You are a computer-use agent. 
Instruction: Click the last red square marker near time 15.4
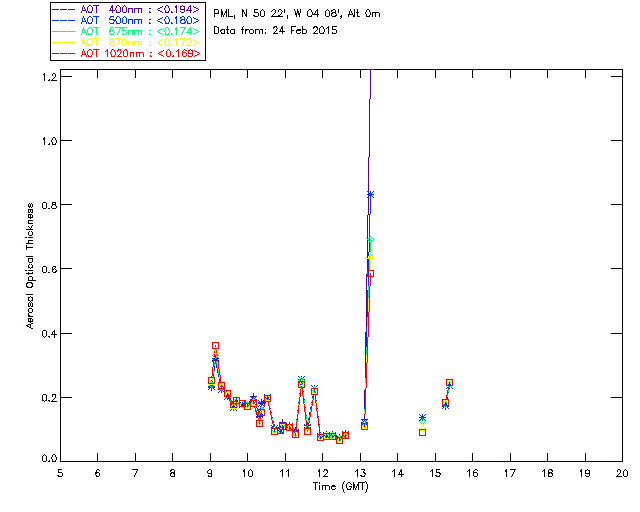click(449, 383)
